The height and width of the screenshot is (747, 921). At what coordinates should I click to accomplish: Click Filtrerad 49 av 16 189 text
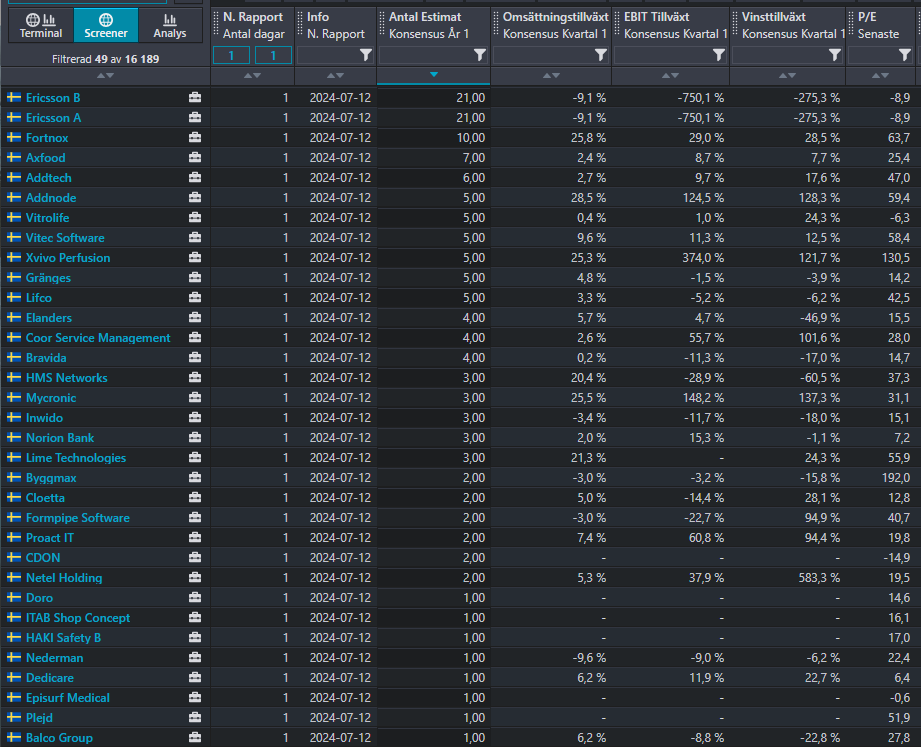(x=105, y=59)
